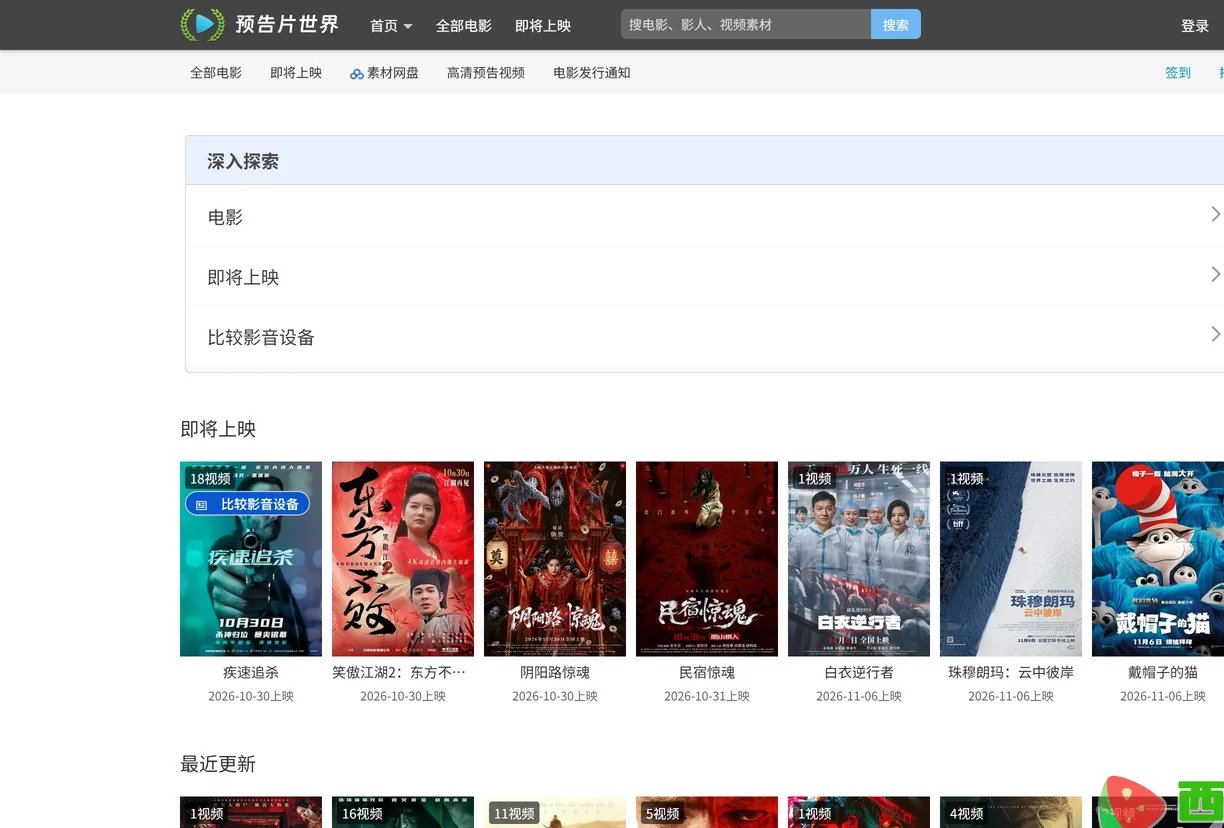
Task: Click 2026-10-31上映 date under 民宿惊魂
Action: pos(707,696)
